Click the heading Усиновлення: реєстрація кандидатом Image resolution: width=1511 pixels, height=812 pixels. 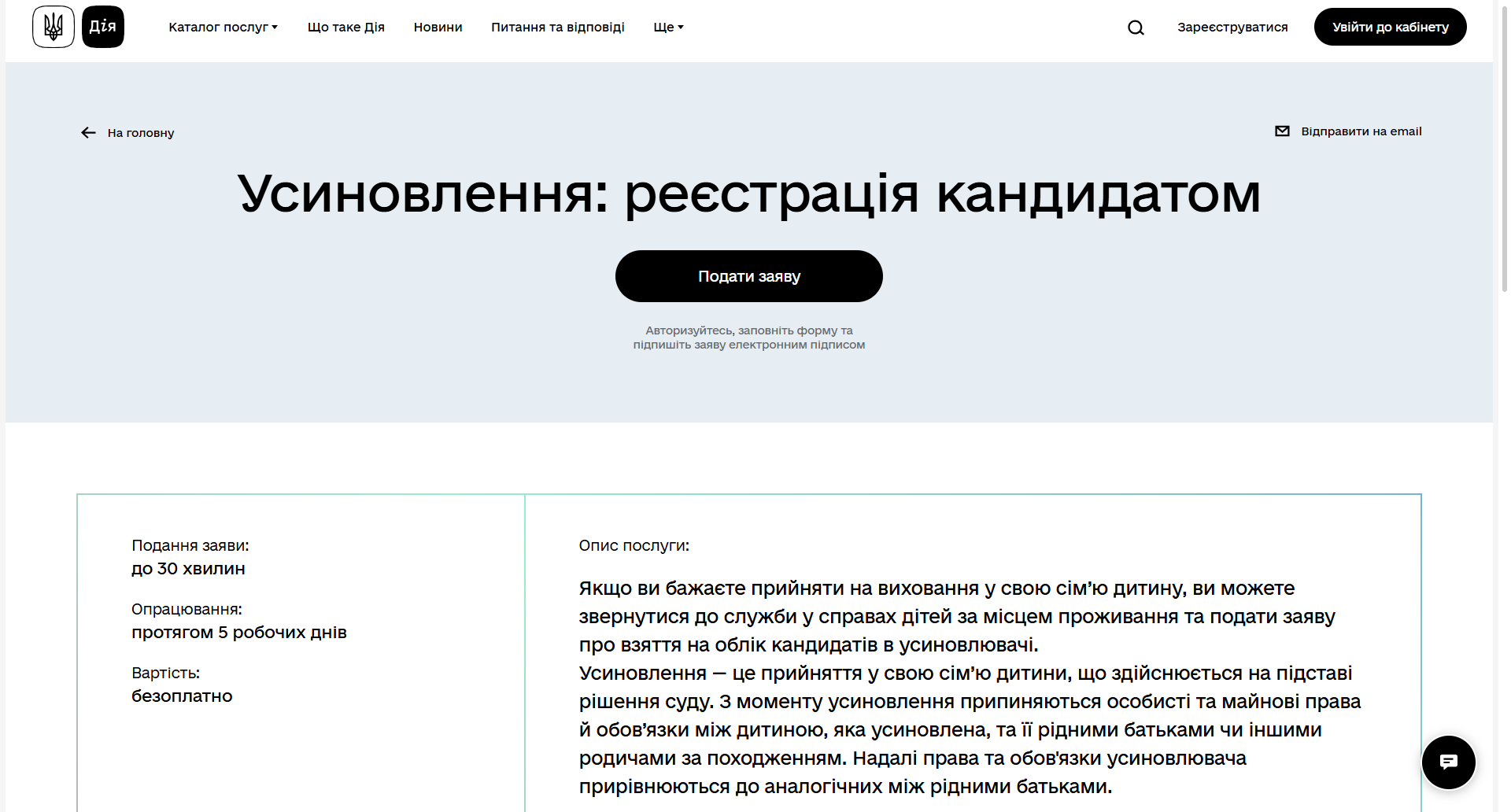click(x=748, y=194)
